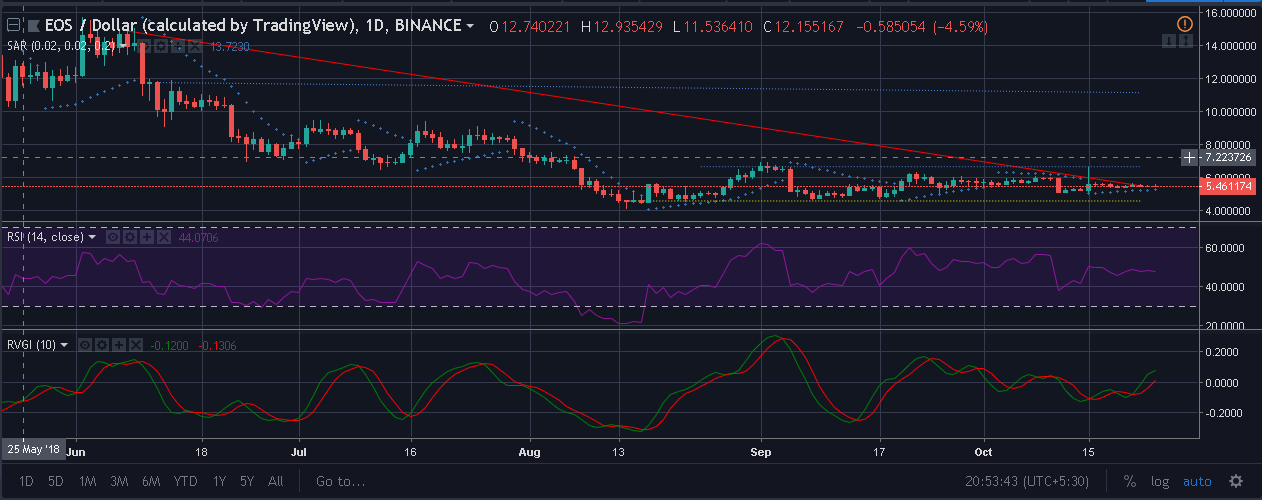
Task: Click the RVGI signal value -0.1306
Action: [217, 345]
